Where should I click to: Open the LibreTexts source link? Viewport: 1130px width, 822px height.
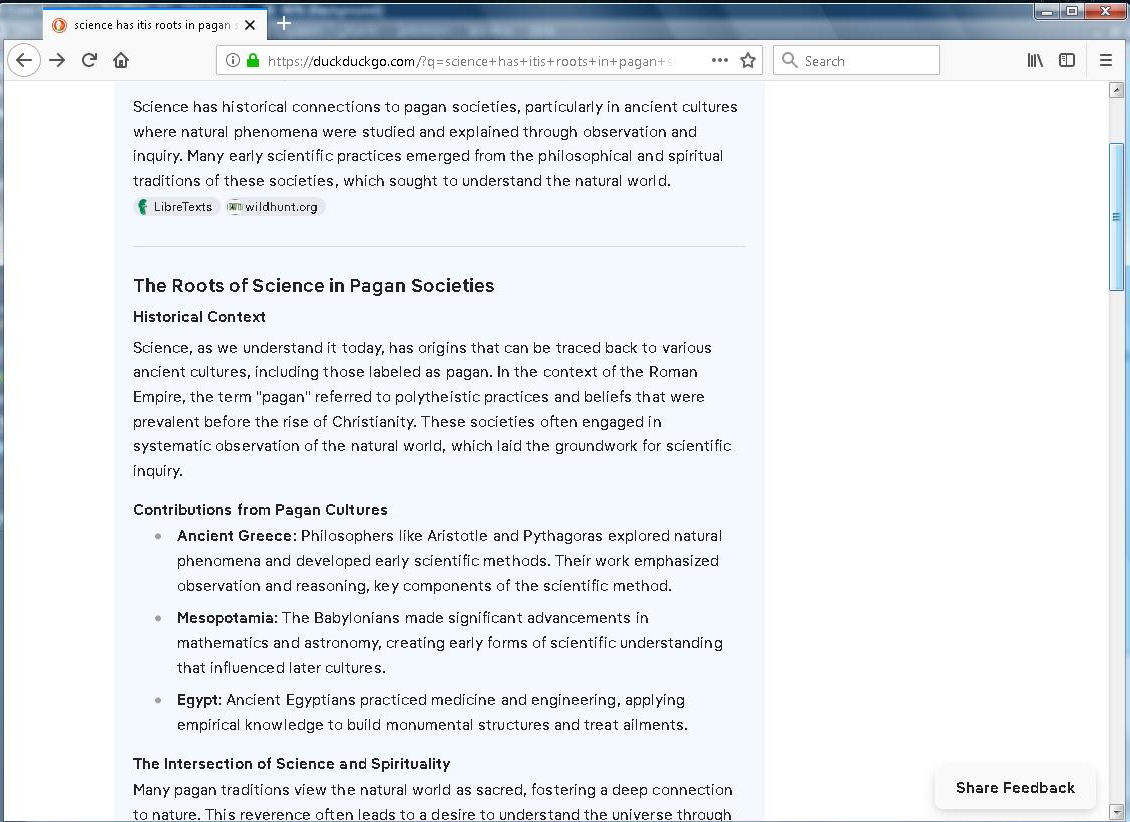(176, 207)
